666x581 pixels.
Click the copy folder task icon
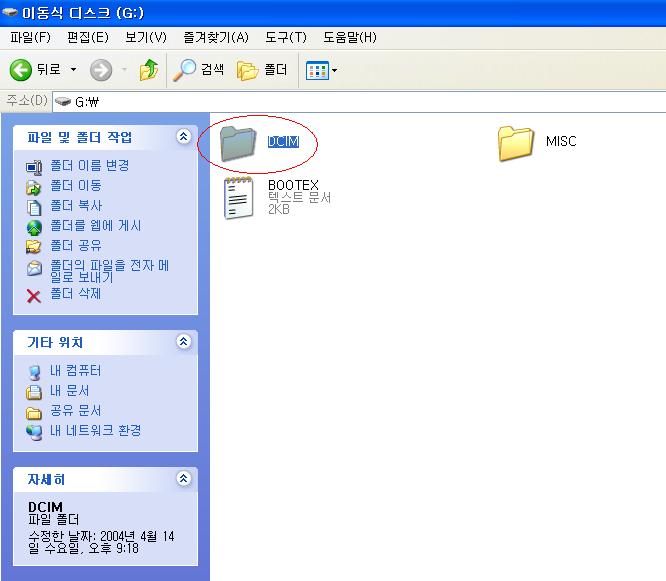coord(34,208)
